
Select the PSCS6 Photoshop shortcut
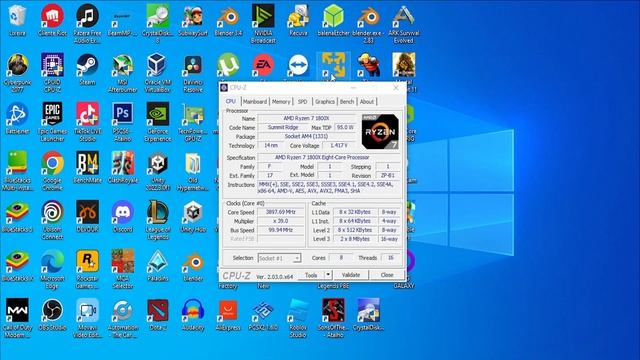click(x=122, y=122)
